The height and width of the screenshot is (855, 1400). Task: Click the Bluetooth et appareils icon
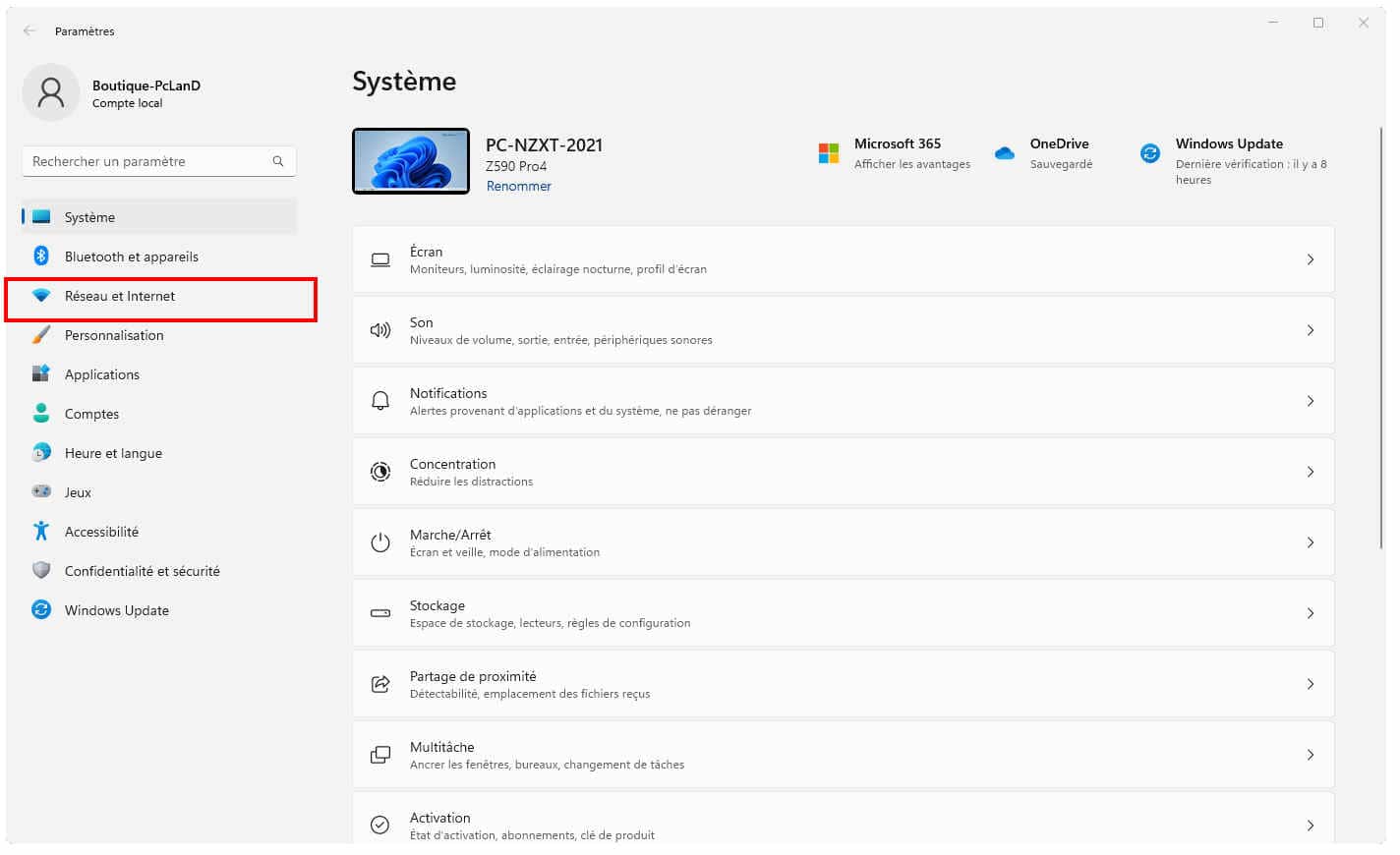(41, 256)
